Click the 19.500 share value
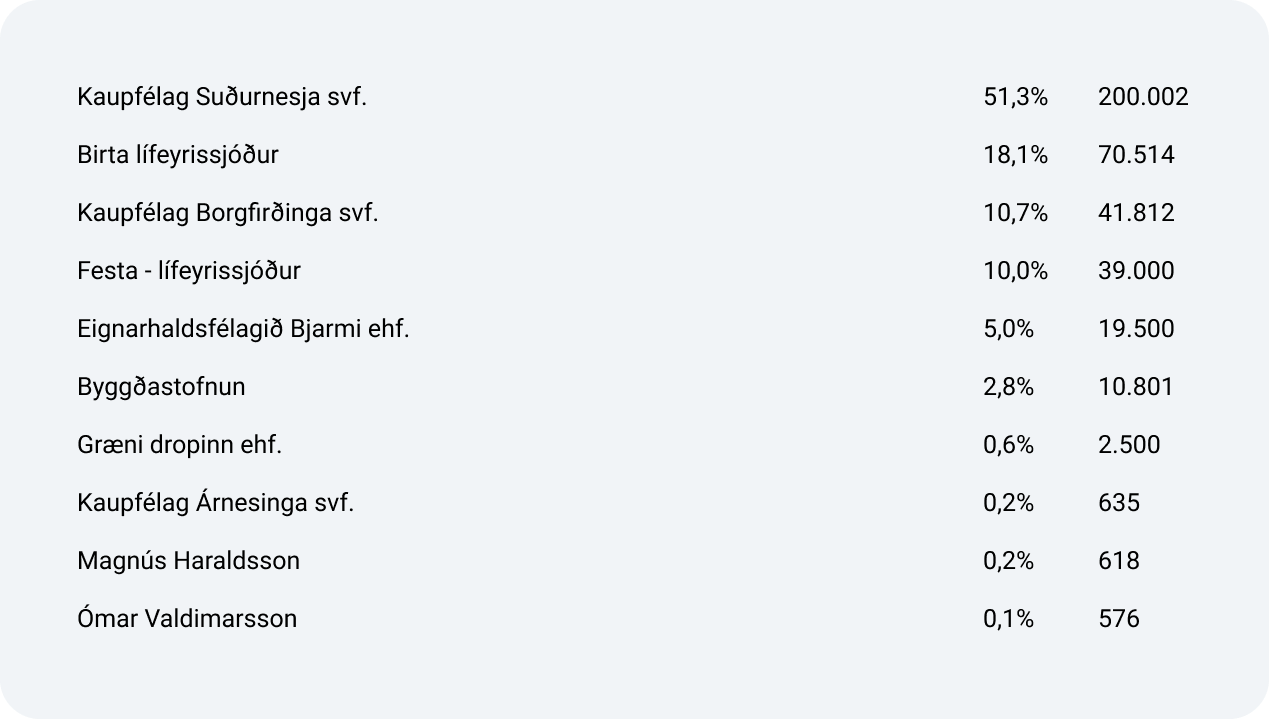The width and height of the screenshot is (1269, 719). pos(1136,329)
